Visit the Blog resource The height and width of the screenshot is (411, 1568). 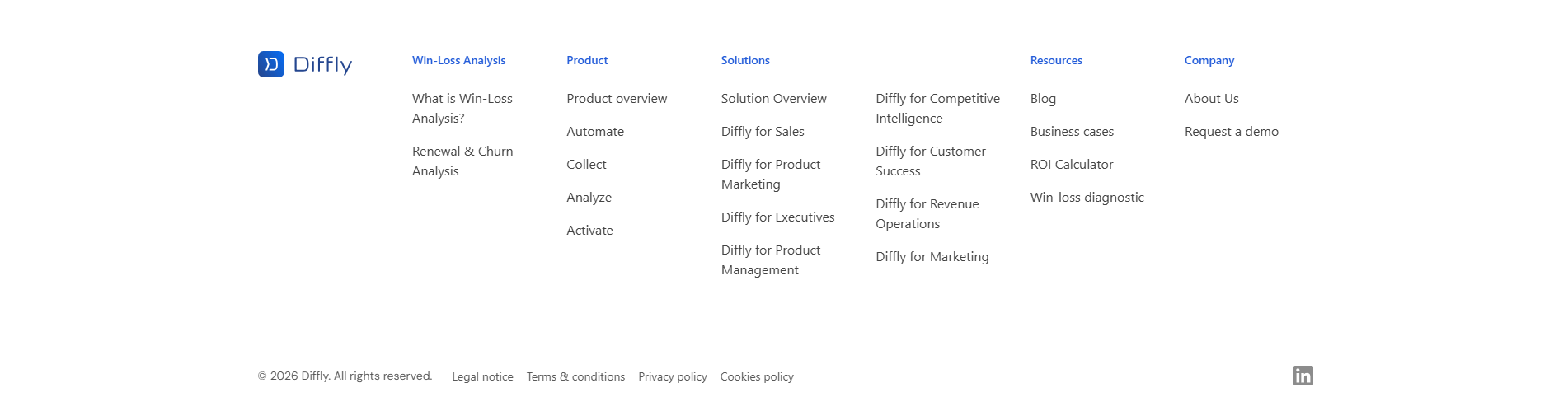[1043, 98]
